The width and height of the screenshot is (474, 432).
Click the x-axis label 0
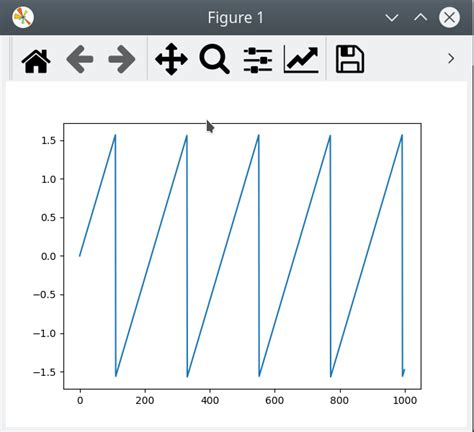80,400
